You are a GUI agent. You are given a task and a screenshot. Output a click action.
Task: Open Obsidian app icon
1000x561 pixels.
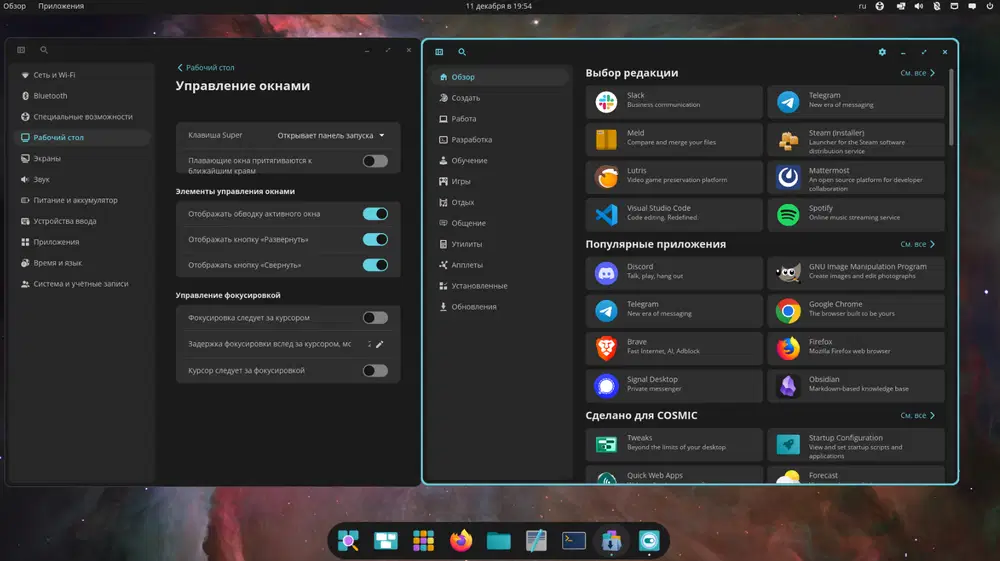pos(788,386)
